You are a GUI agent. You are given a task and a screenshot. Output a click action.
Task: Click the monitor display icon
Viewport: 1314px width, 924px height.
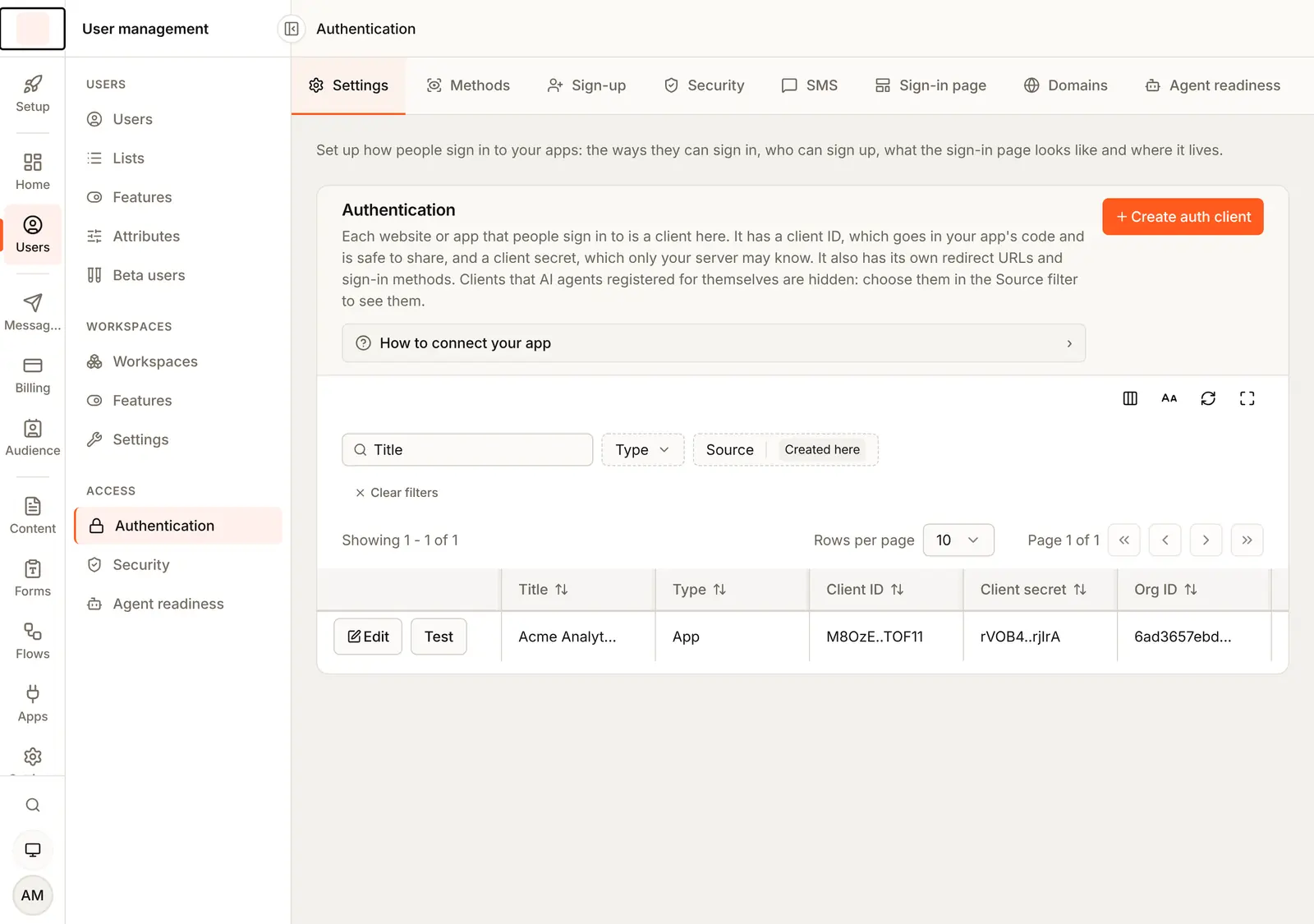pyautogui.click(x=33, y=850)
